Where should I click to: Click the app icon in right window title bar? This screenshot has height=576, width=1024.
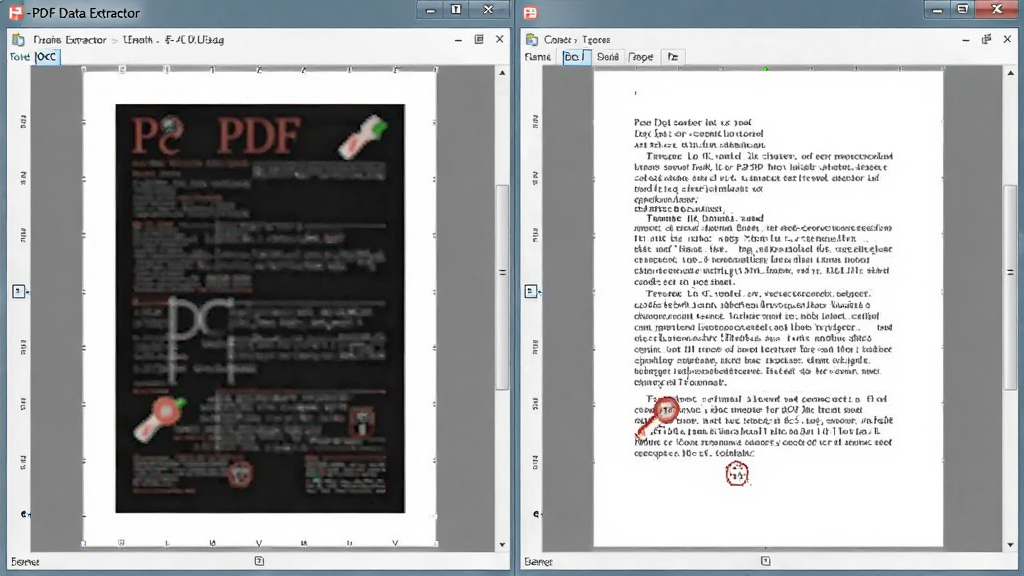click(530, 12)
